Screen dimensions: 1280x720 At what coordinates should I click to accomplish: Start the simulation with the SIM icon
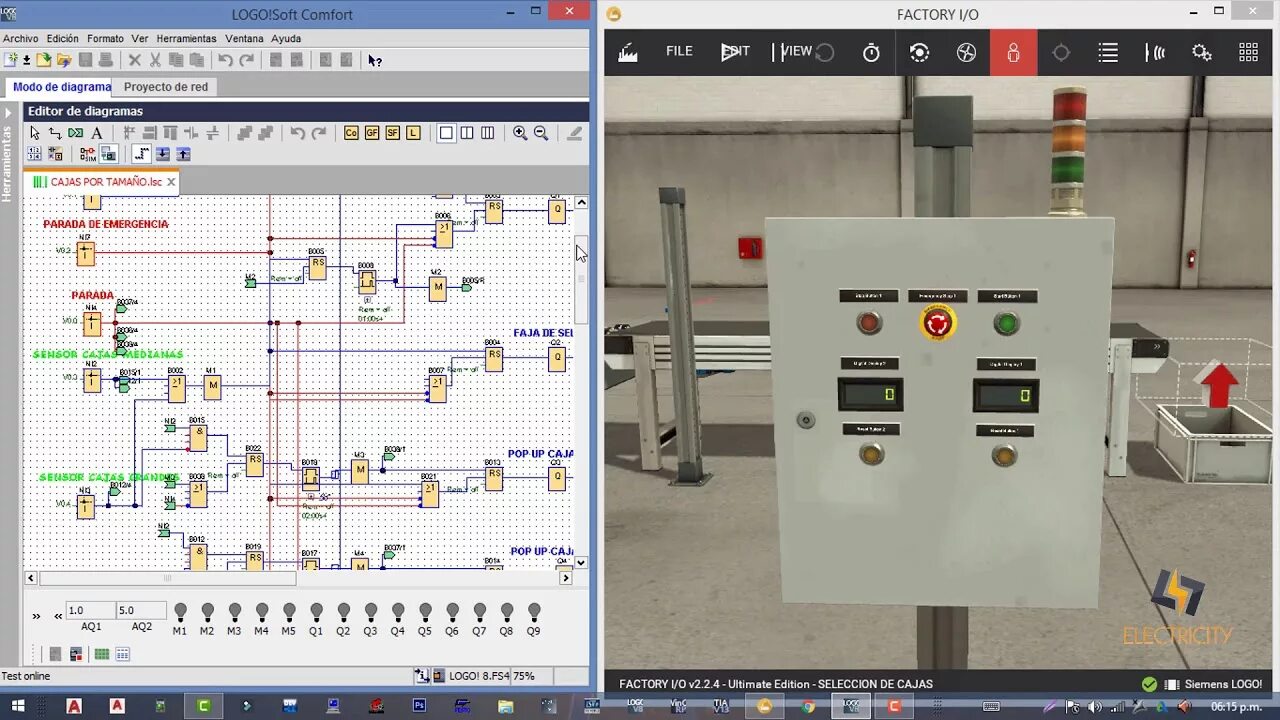point(88,154)
